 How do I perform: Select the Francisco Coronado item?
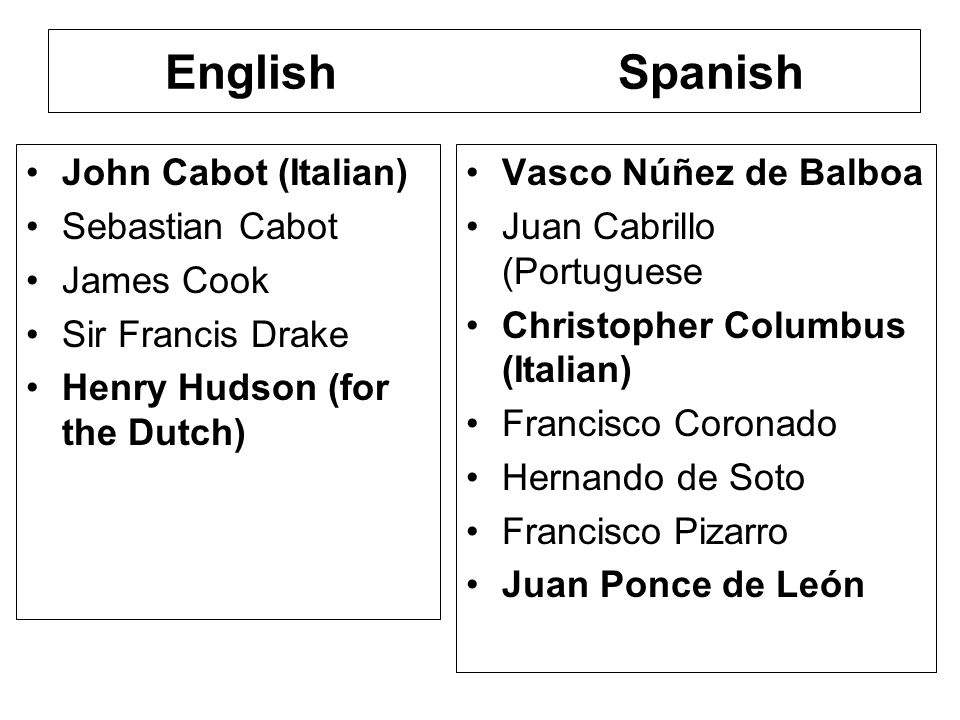[x=669, y=424]
